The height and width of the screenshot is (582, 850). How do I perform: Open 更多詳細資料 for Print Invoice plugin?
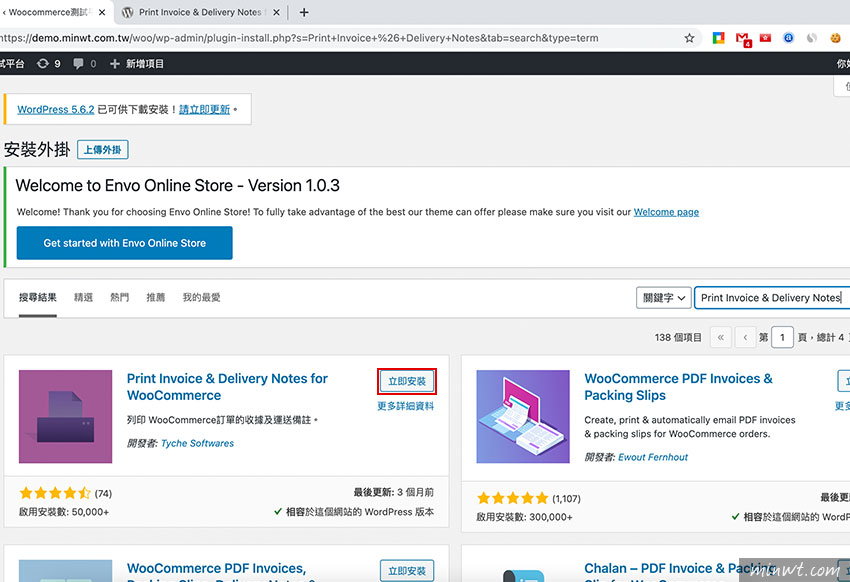tap(405, 406)
